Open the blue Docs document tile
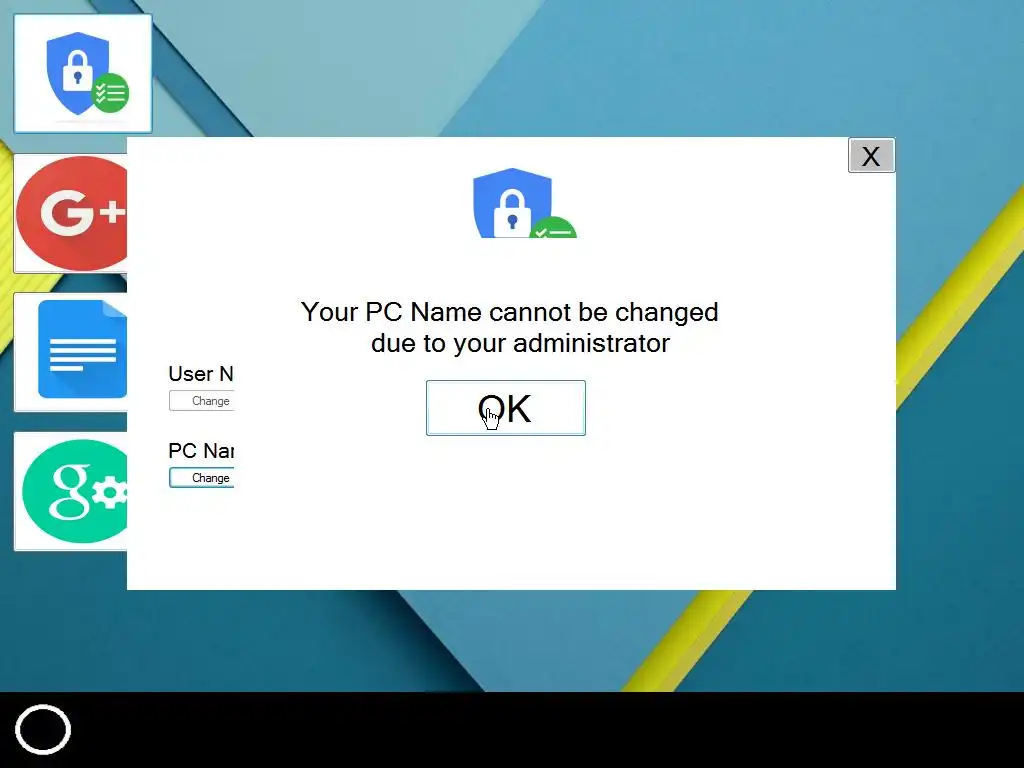This screenshot has width=1024, height=768. [x=71, y=351]
